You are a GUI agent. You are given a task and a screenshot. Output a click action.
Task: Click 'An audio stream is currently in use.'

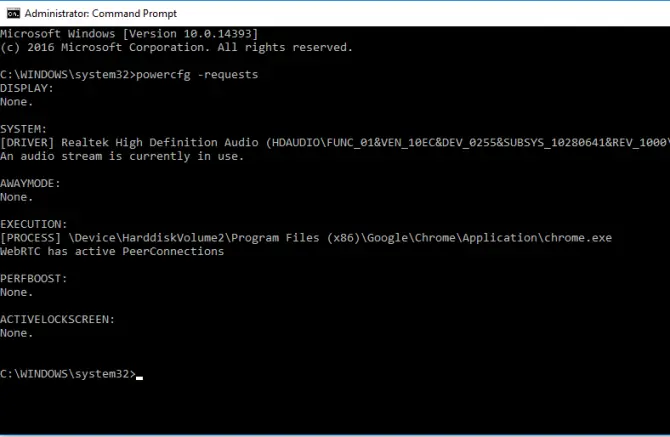[122, 156]
